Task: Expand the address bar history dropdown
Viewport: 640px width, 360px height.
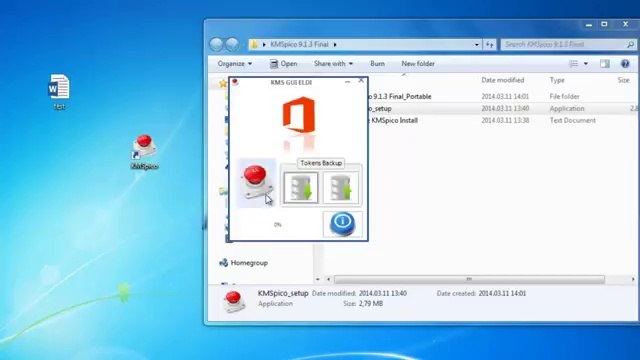Action: pos(476,44)
